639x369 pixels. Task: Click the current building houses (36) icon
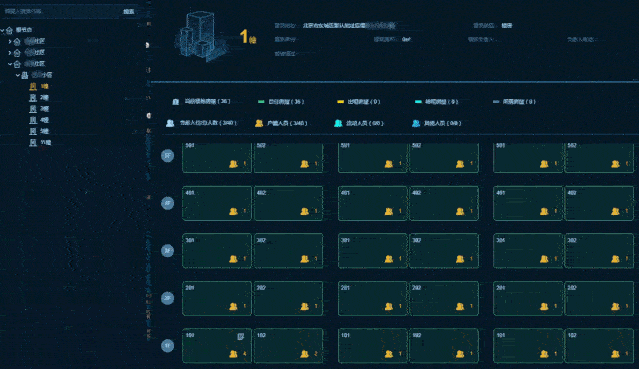(x=176, y=102)
